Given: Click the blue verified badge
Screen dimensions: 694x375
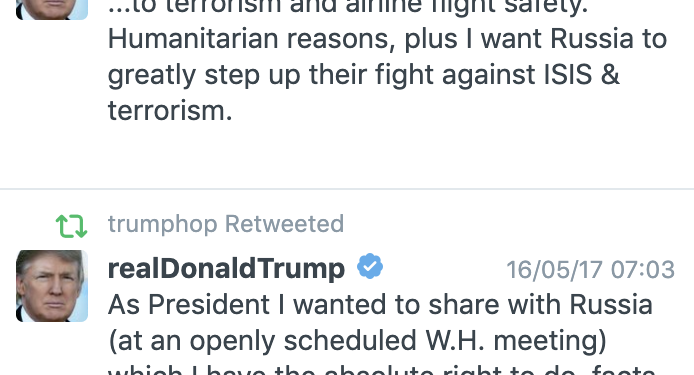Looking at the screenshot, I should 370,266.
